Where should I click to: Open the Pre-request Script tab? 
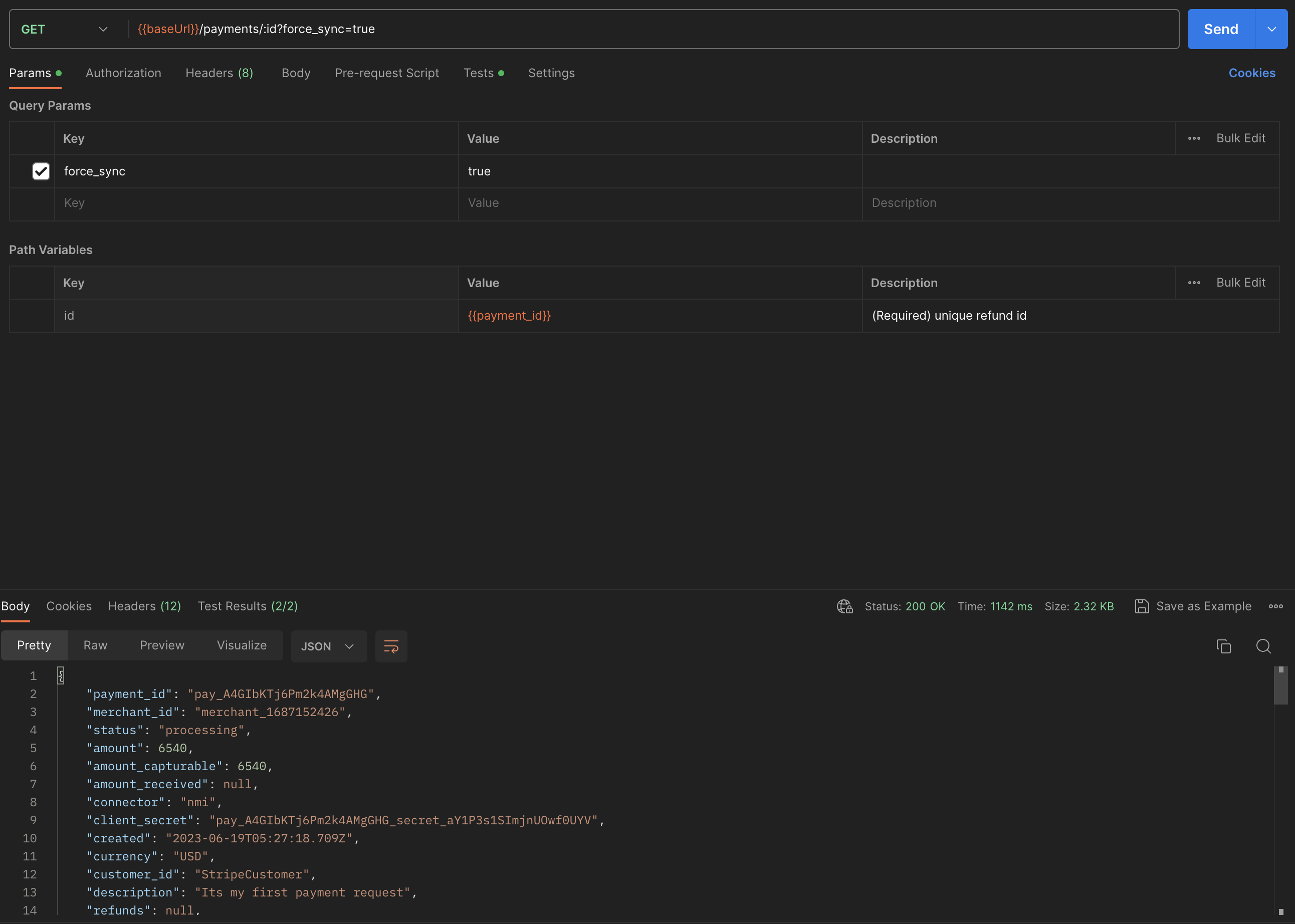[x=387, y=73]
